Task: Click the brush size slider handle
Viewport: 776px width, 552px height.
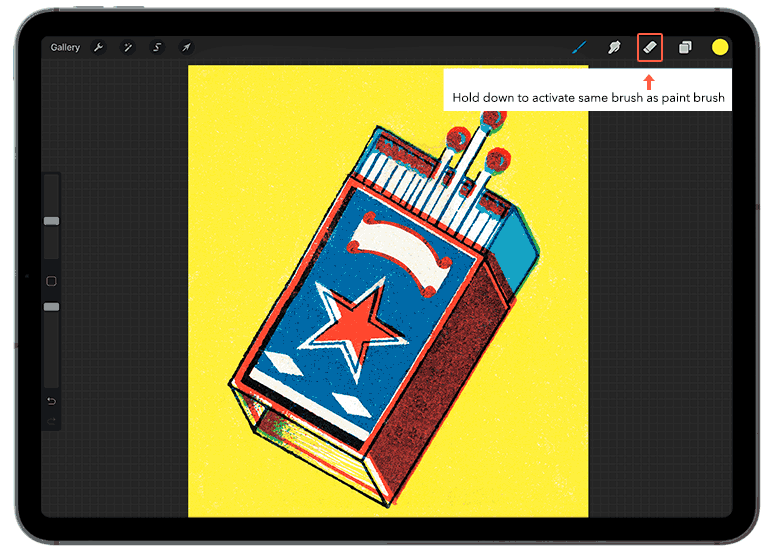Action: pos(51,221)
